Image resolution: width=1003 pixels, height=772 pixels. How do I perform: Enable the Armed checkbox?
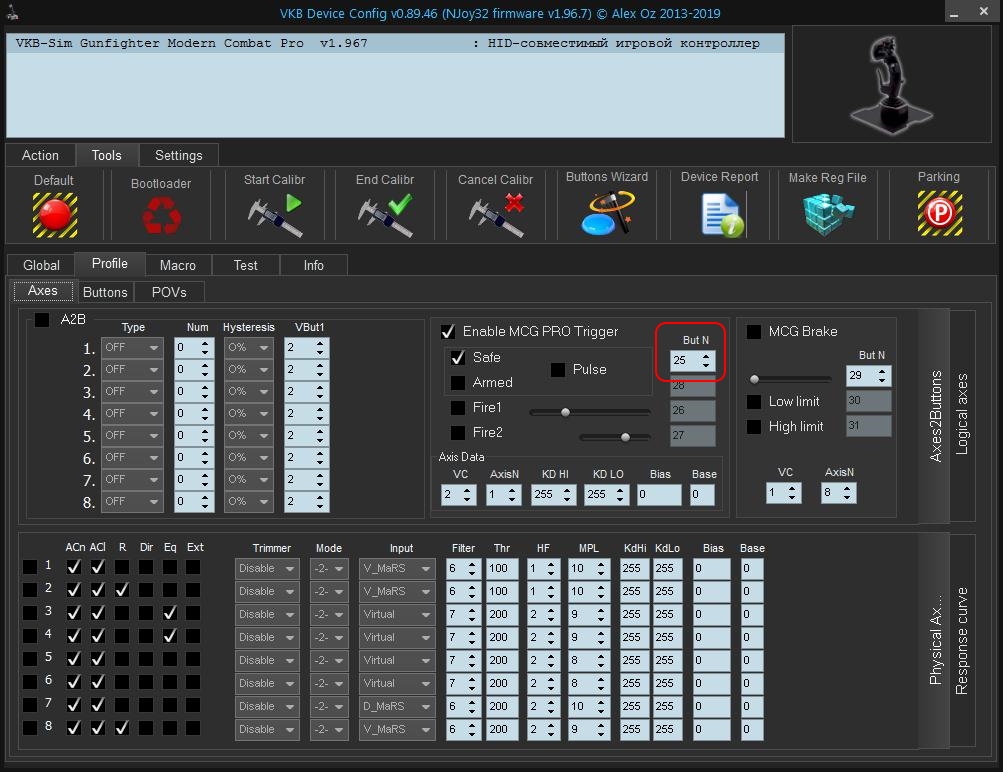(458, 382)
